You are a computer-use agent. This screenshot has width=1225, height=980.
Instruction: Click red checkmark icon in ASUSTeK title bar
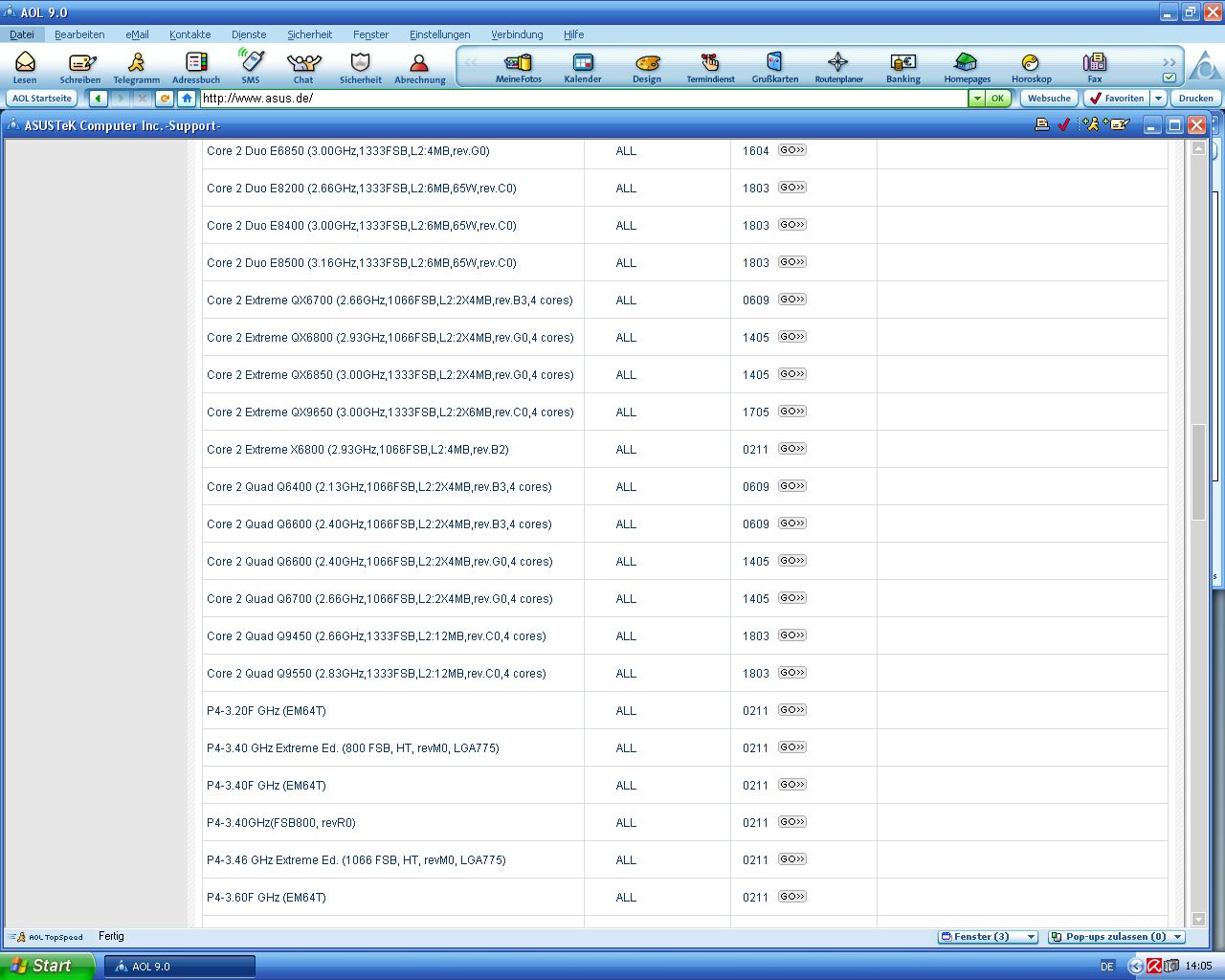(1064, 124)
